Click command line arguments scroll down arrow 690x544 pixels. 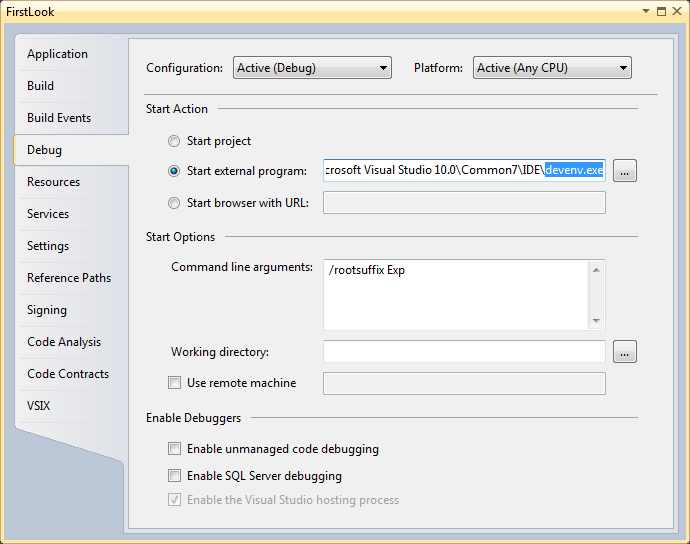click(596, 320)
